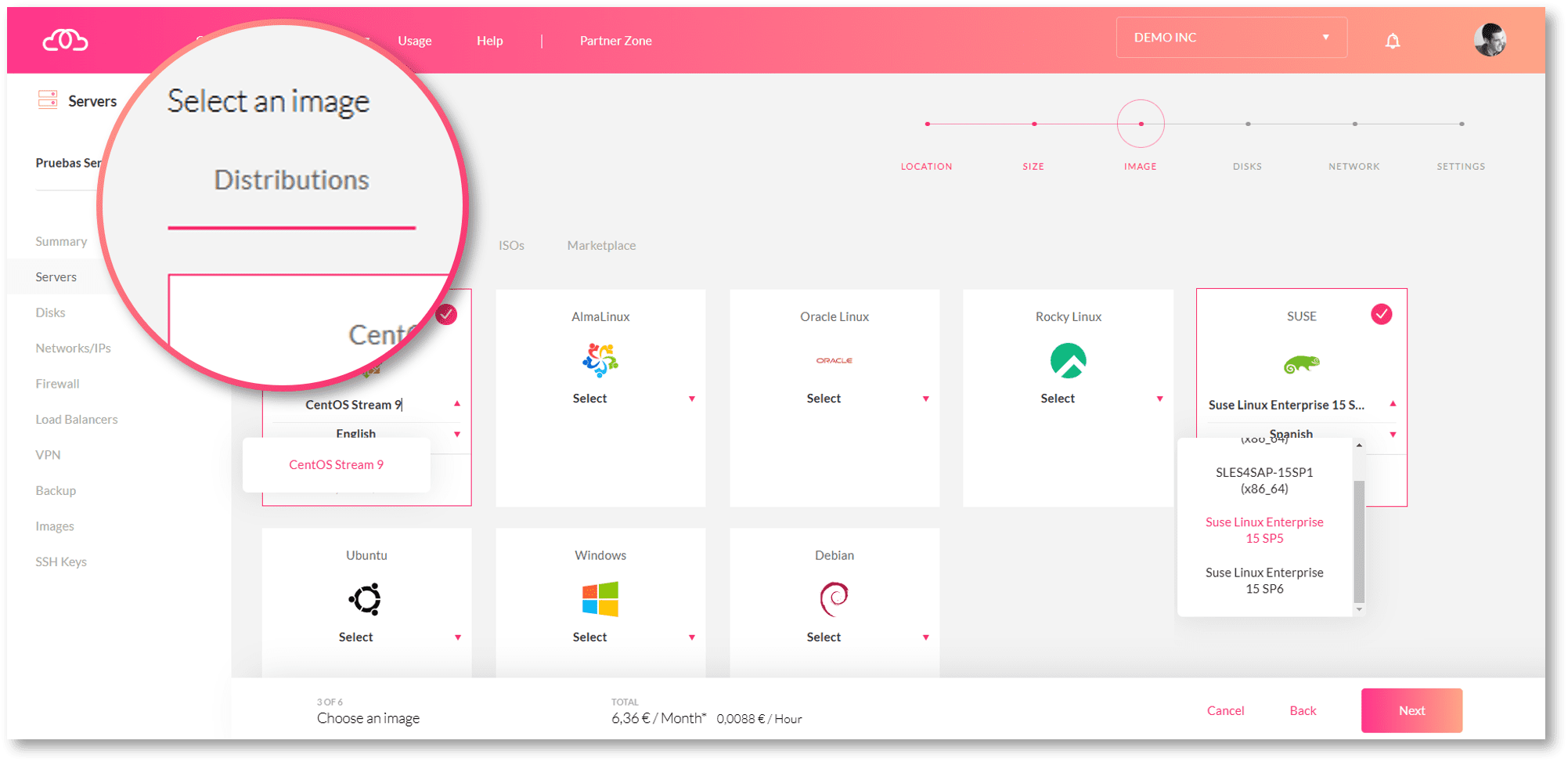Click the Servers section icon
This screenshot has height=762, width=1568.
click(48, 99)
